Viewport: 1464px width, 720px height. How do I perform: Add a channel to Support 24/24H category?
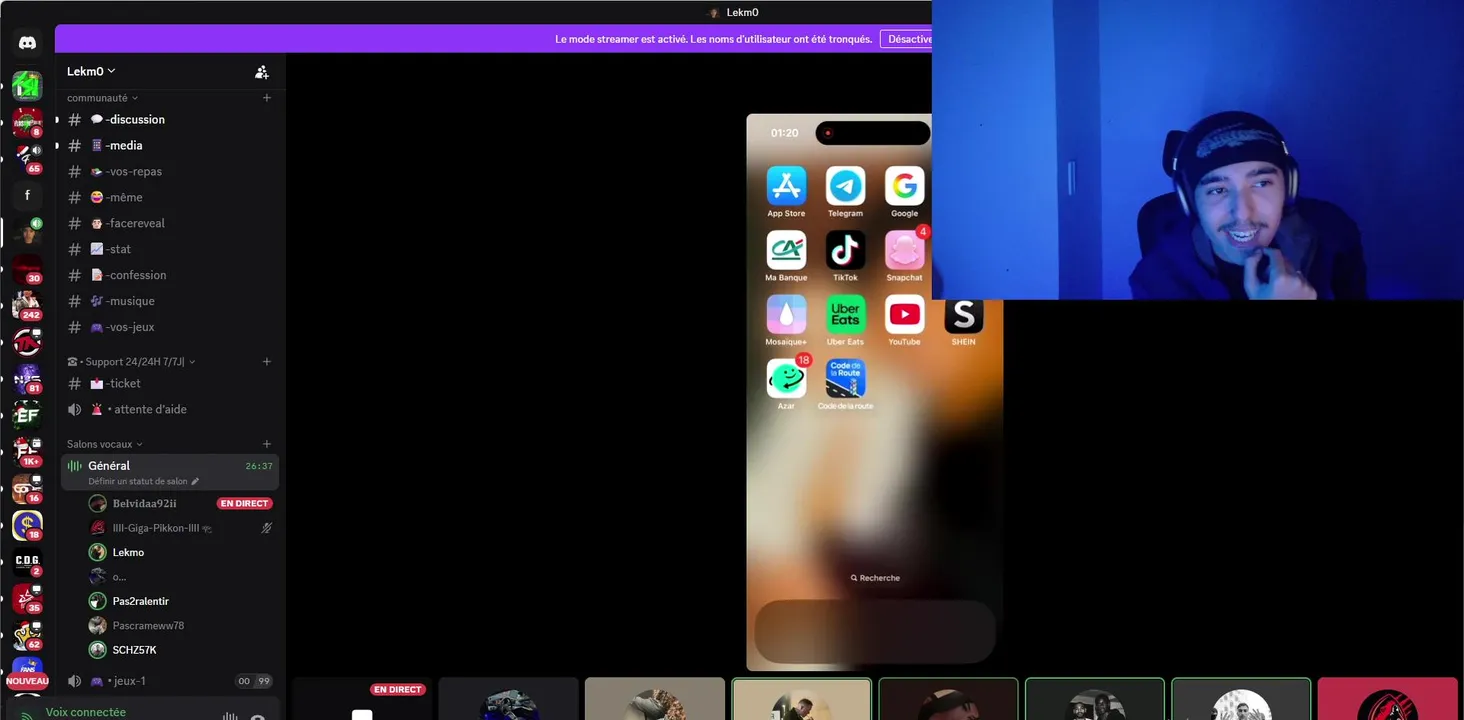pyautogui.click(x=267, y=362)
